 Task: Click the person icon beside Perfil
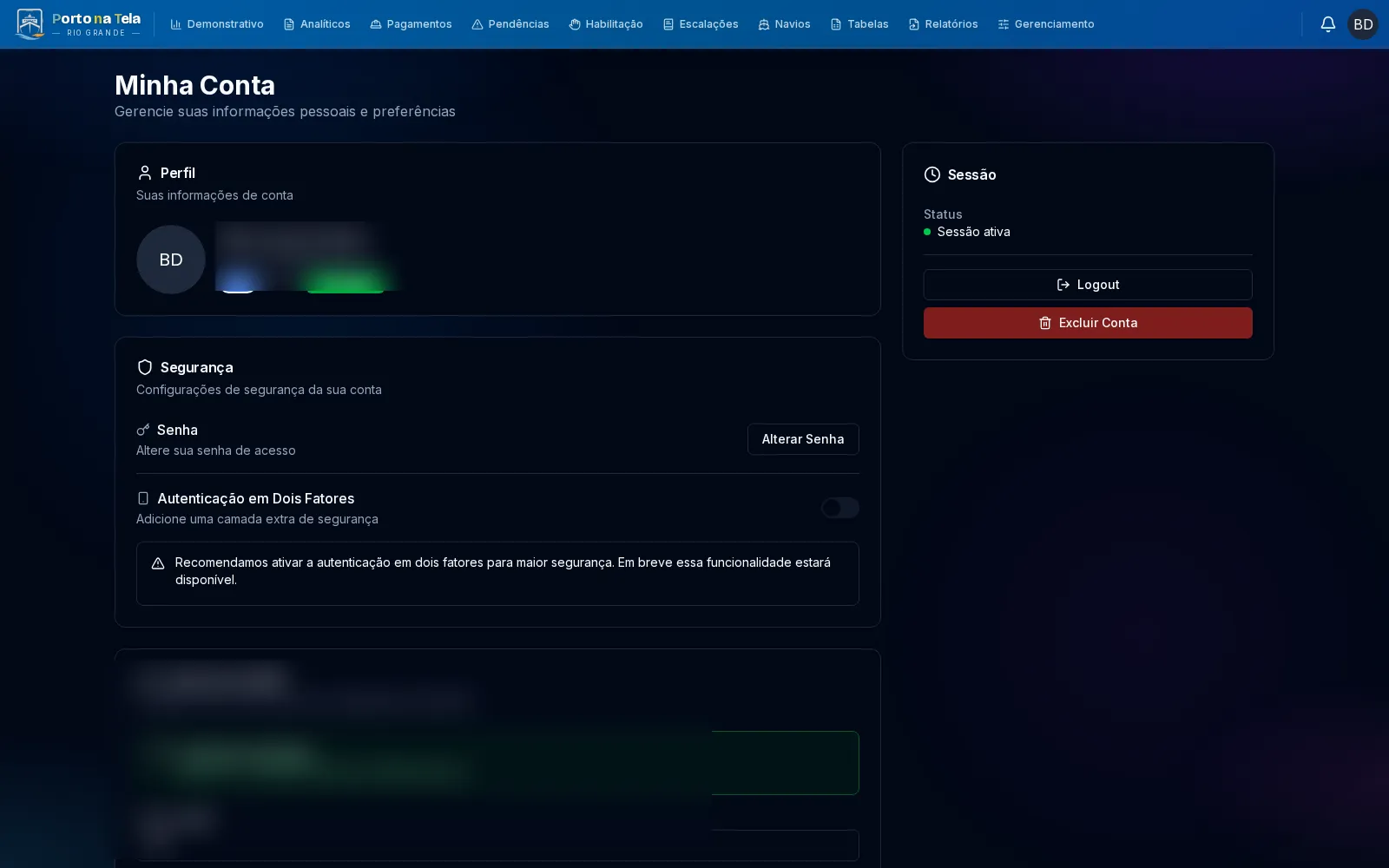point(145,173)
